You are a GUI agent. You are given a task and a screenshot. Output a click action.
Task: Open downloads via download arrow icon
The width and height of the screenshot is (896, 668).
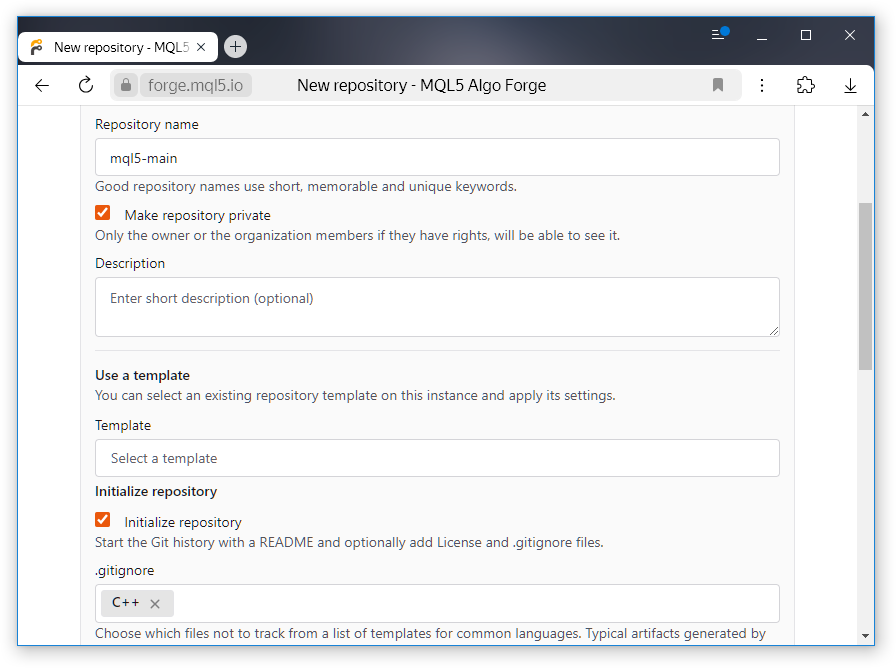pos(850,86)
